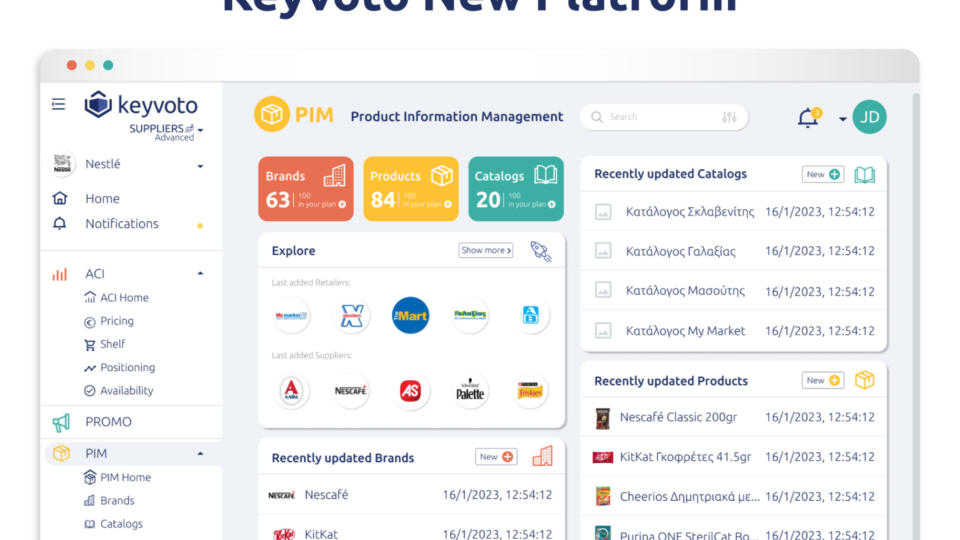Open KitKat Γκοφρέτες 41.5gr product
The width and height of the screenshot is (960, 540).
[x=733, y=457]
